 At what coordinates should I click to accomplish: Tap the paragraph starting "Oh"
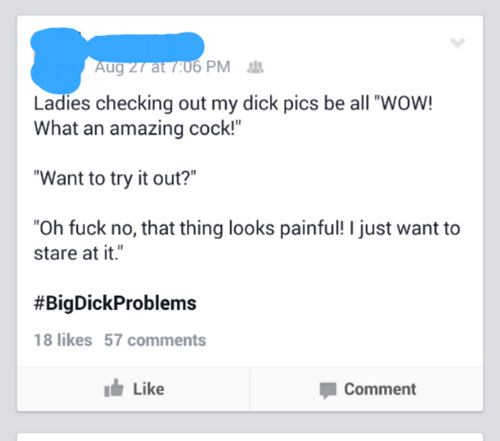click(247, 241)
